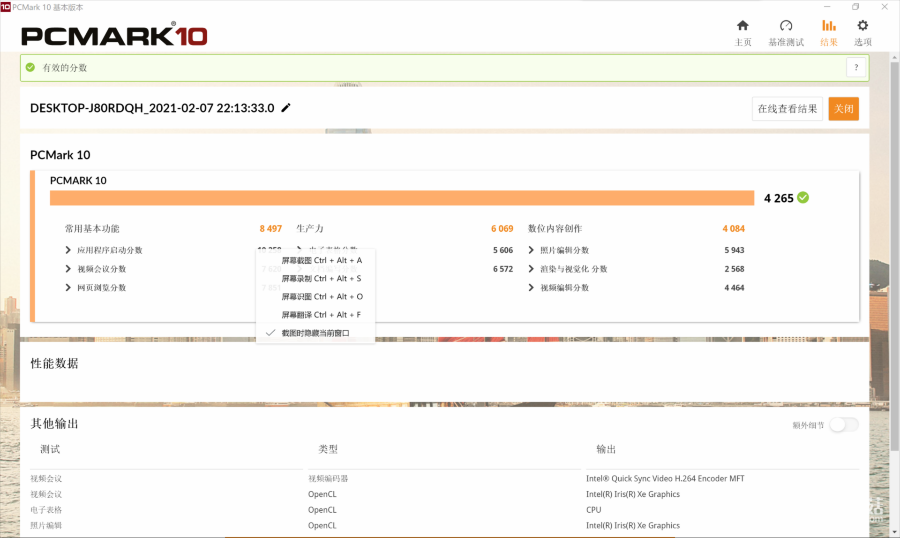Click the green check next to 有效的分数
The image size is (900, 538).
click(x=30, y=67)
